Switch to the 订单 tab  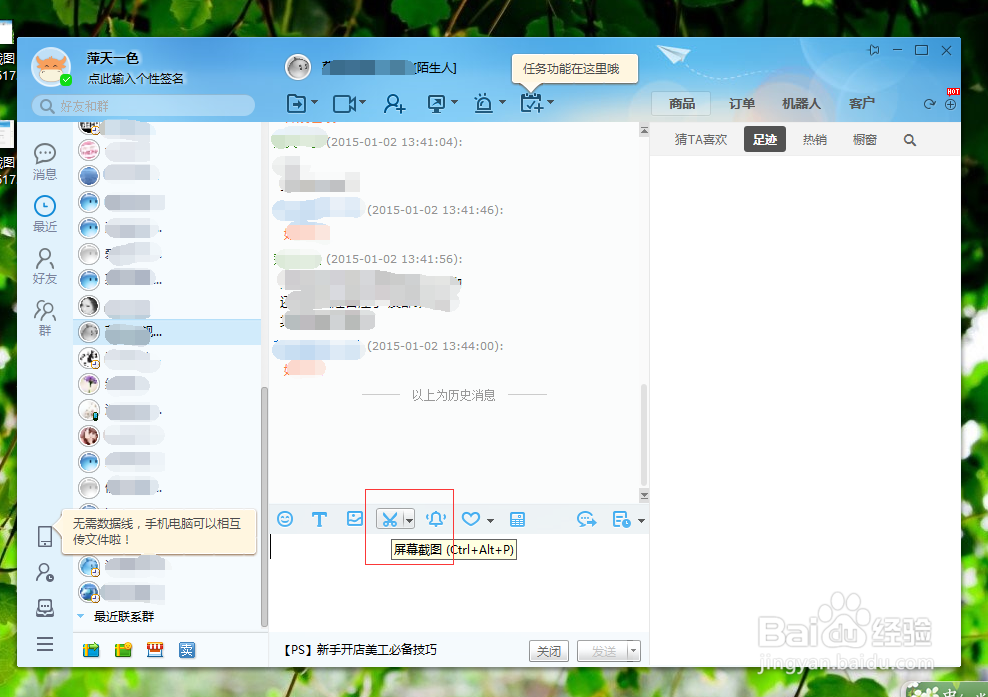coord(742,103)
